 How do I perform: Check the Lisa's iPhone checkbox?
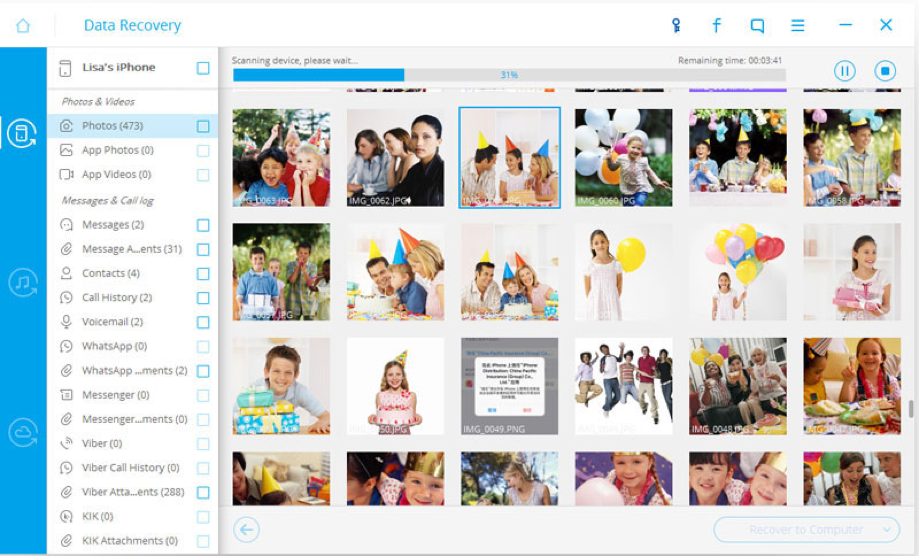point(203,68)
